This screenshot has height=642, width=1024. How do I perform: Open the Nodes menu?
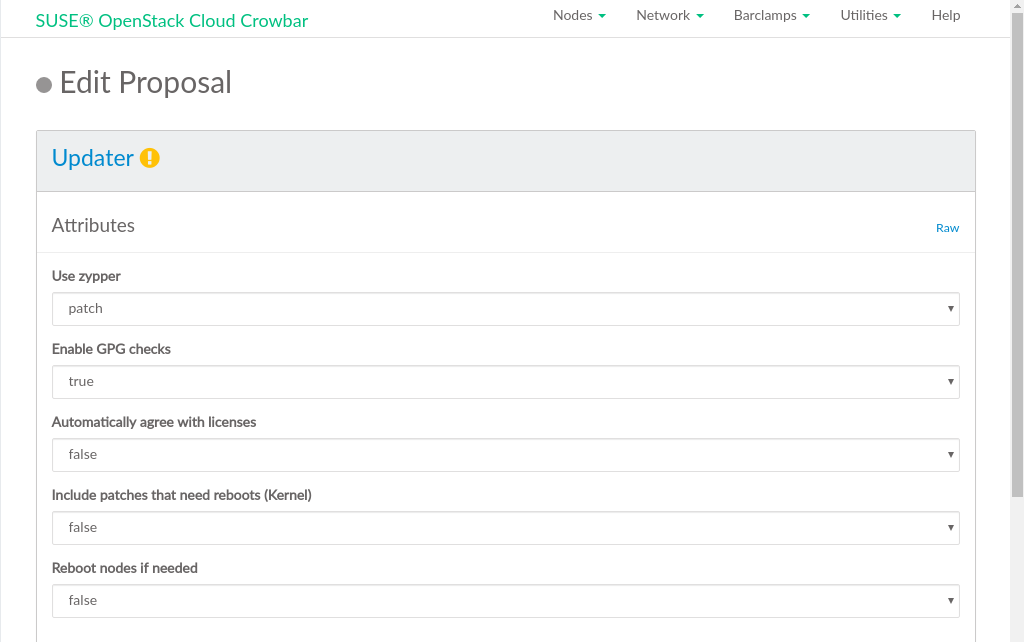click(x=579, y=16)
